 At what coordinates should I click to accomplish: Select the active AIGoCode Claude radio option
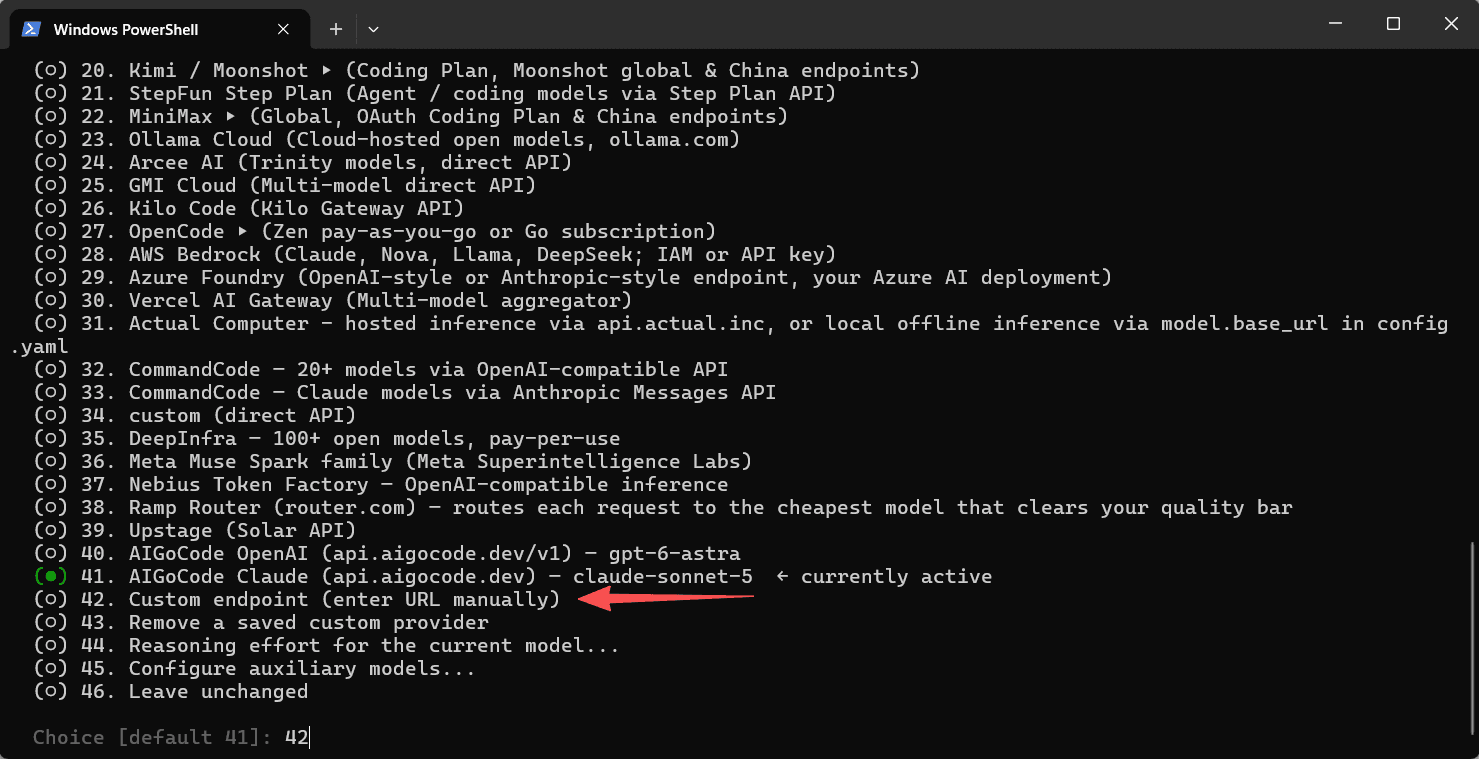50,577
